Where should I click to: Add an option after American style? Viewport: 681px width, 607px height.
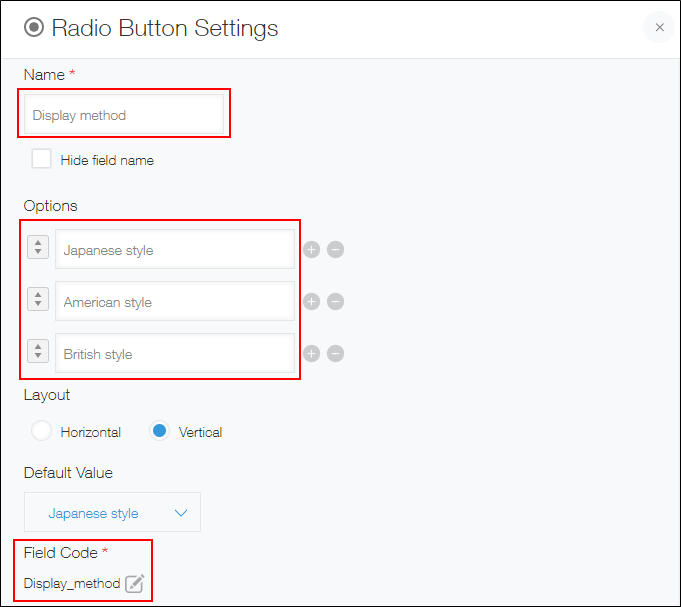tap(311, 301)
